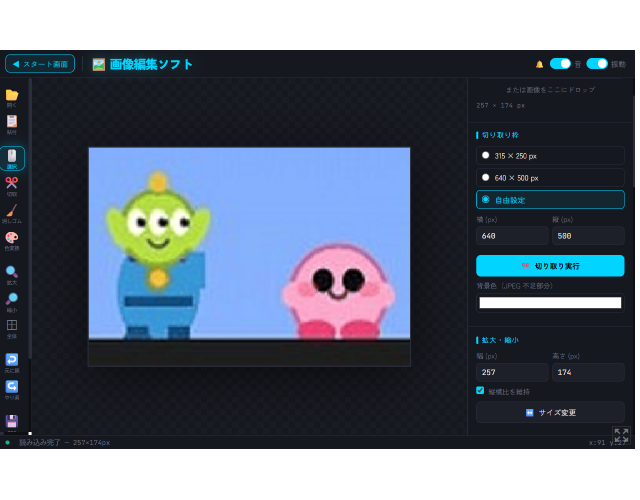640x500 pixels.
Task: Click the 切り取り実行 button
Action: click(550, 266)
